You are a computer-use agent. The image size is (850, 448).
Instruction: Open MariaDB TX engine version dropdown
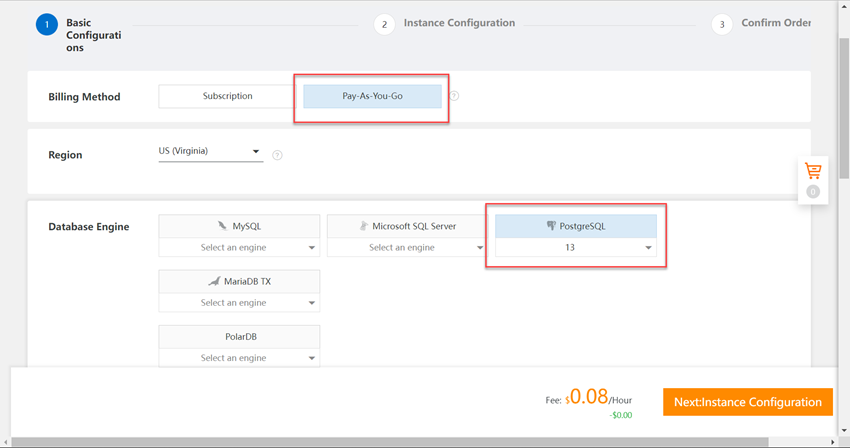pos(239,303)
